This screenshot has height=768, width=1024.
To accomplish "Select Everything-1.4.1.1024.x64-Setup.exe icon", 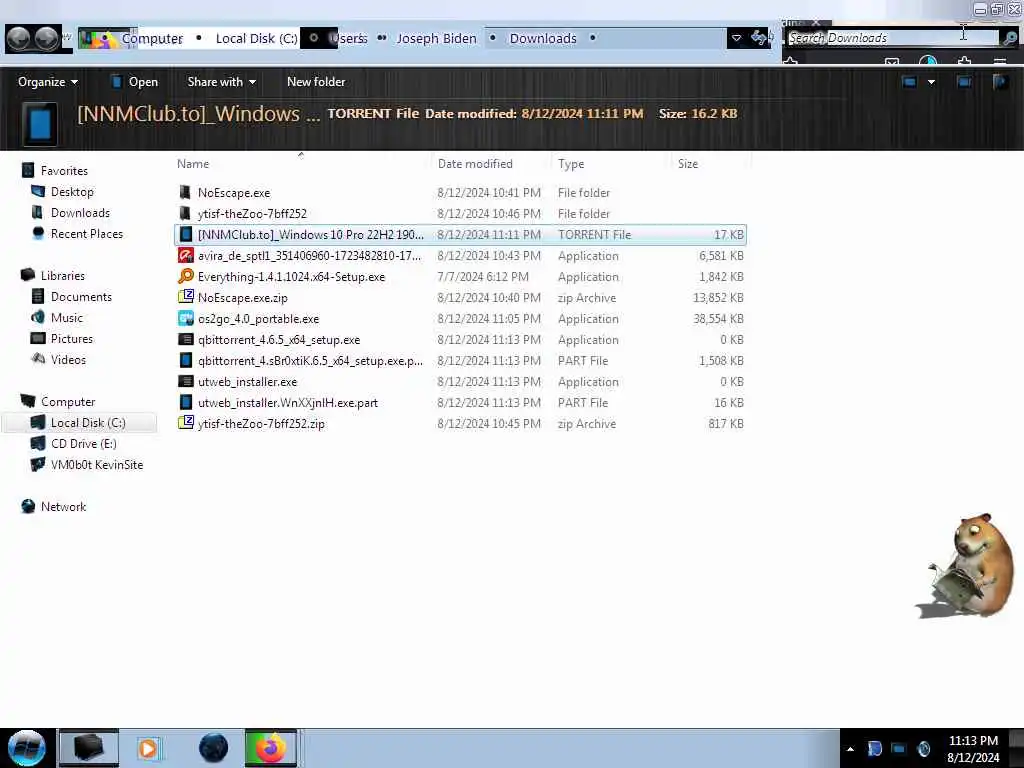I will click(185, 276).
